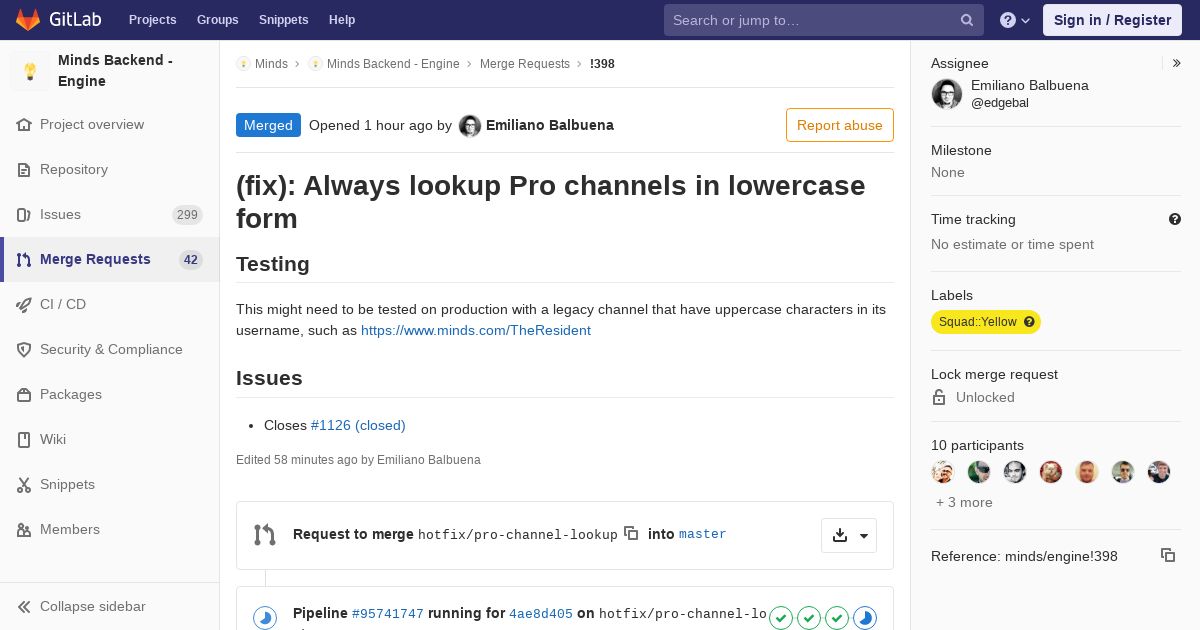Screen dimensions: 1200x630
Task: Collapse the right sidebar with the chevron toggle
Action: click(1177, 63)
